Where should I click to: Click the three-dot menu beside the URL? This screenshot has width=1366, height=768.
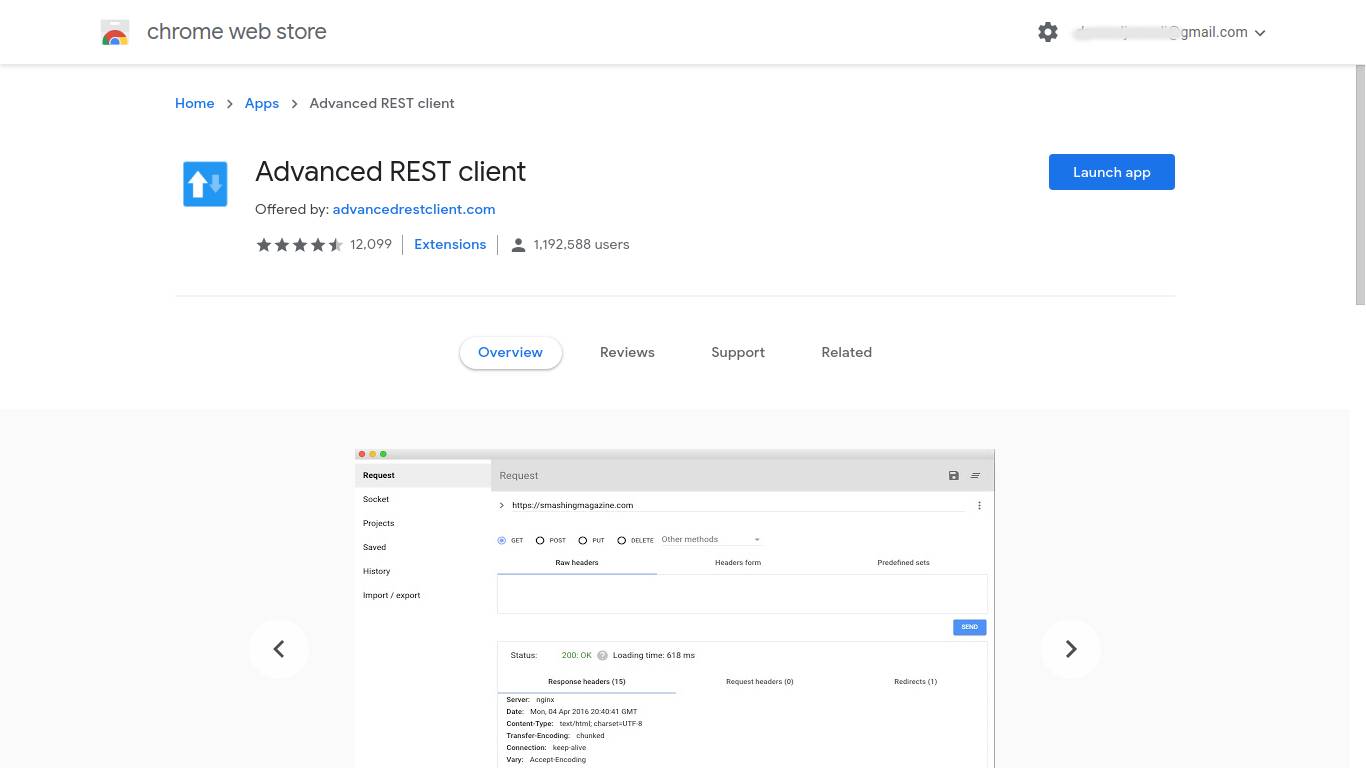[979, 506]
